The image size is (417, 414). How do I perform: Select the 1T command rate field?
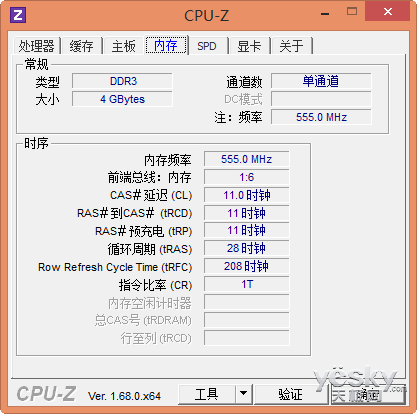(247, 284)
